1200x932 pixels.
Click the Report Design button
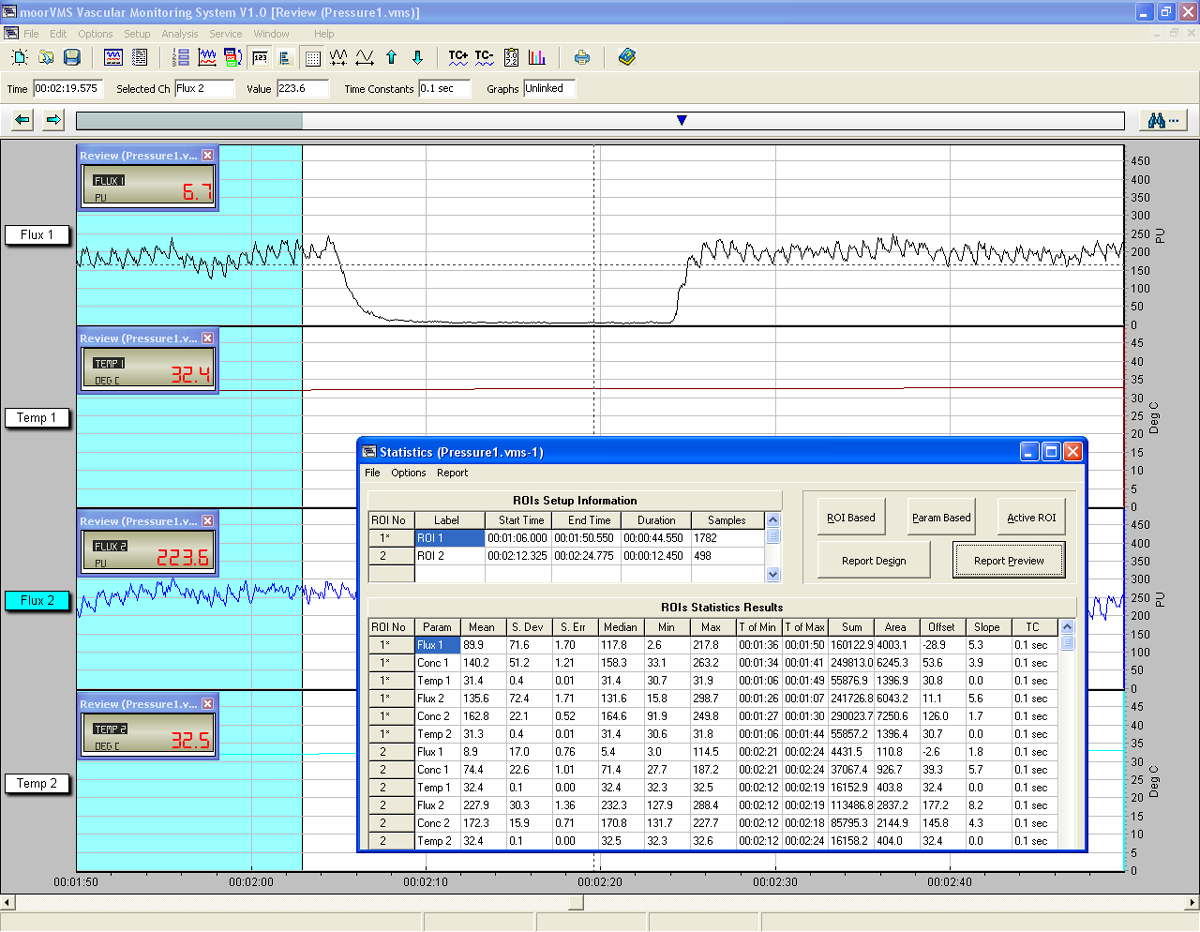click(x=873, y=561)
